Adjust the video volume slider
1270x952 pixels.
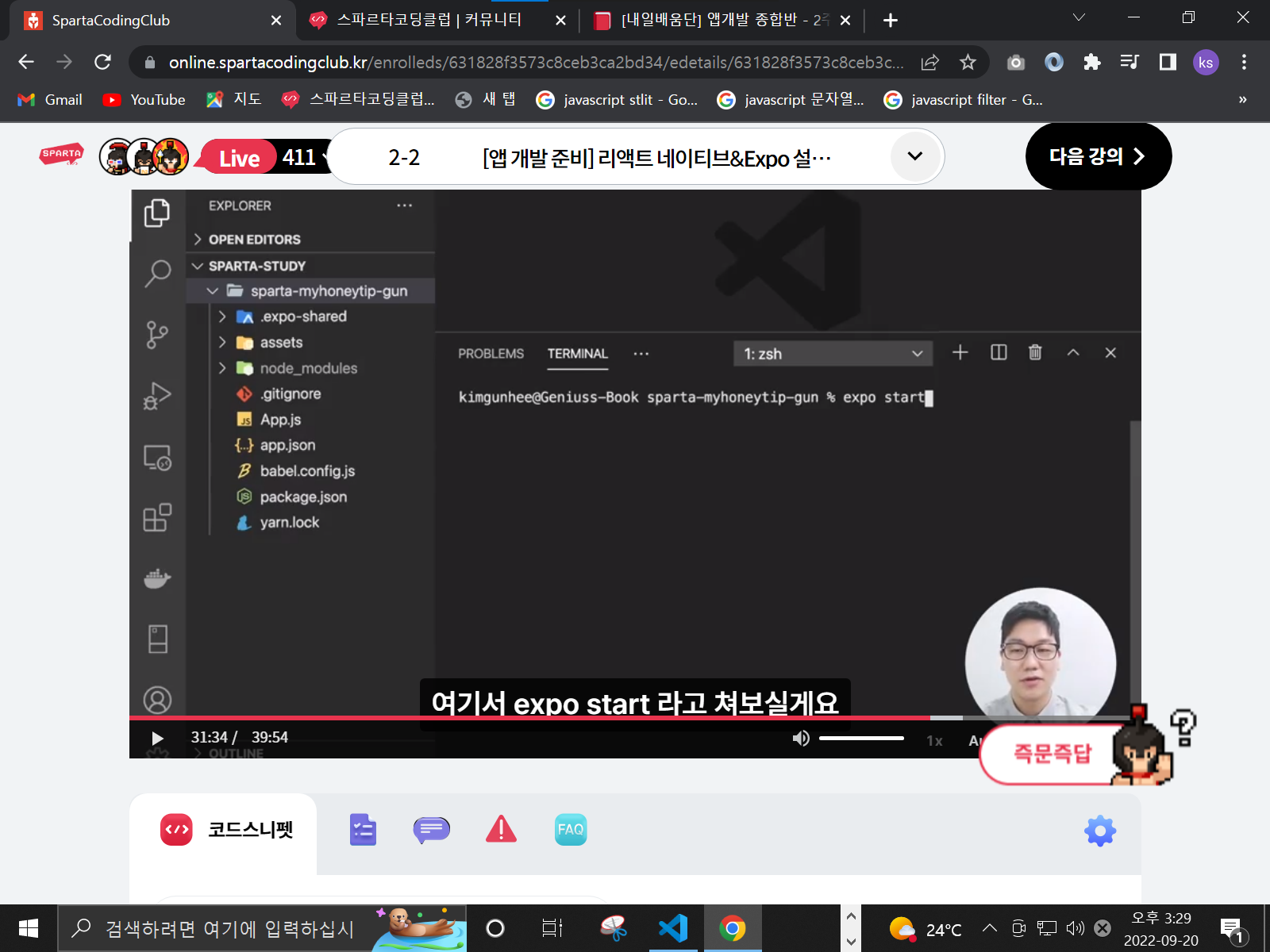pyautogui.click(x=861, y=739)
